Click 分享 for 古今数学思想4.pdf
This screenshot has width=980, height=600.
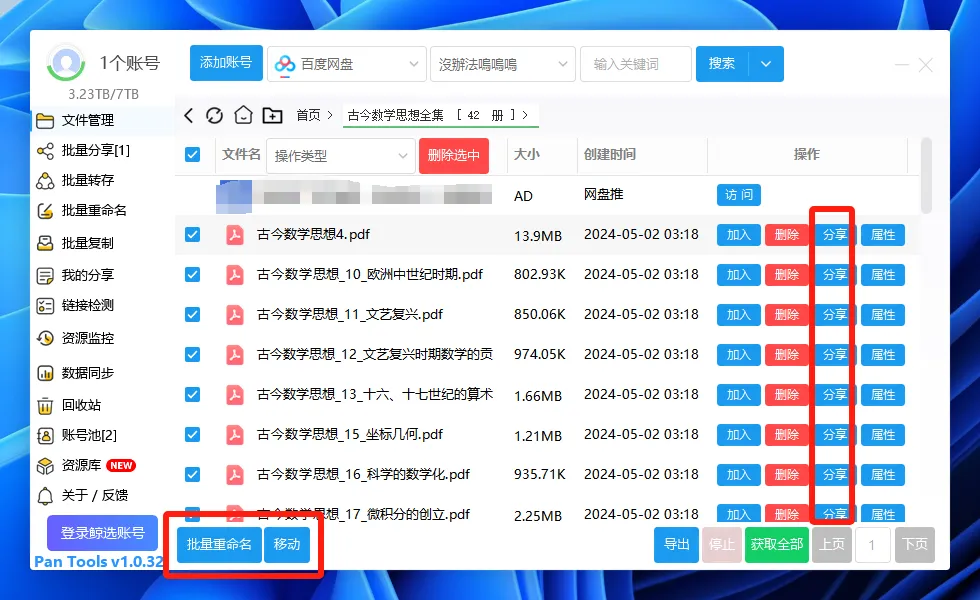[835, 235]
